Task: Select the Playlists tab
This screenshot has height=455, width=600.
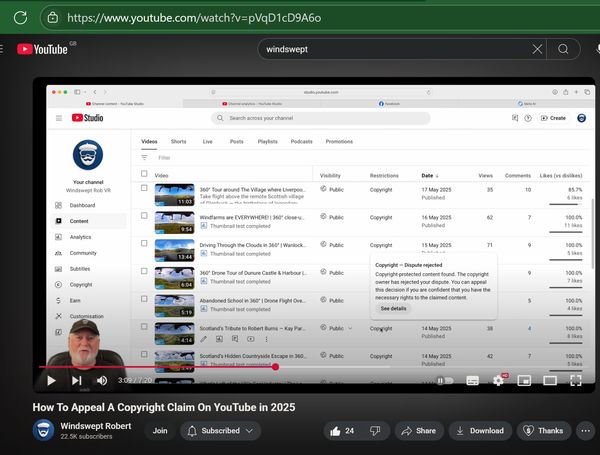Action: tap(267, 141)
